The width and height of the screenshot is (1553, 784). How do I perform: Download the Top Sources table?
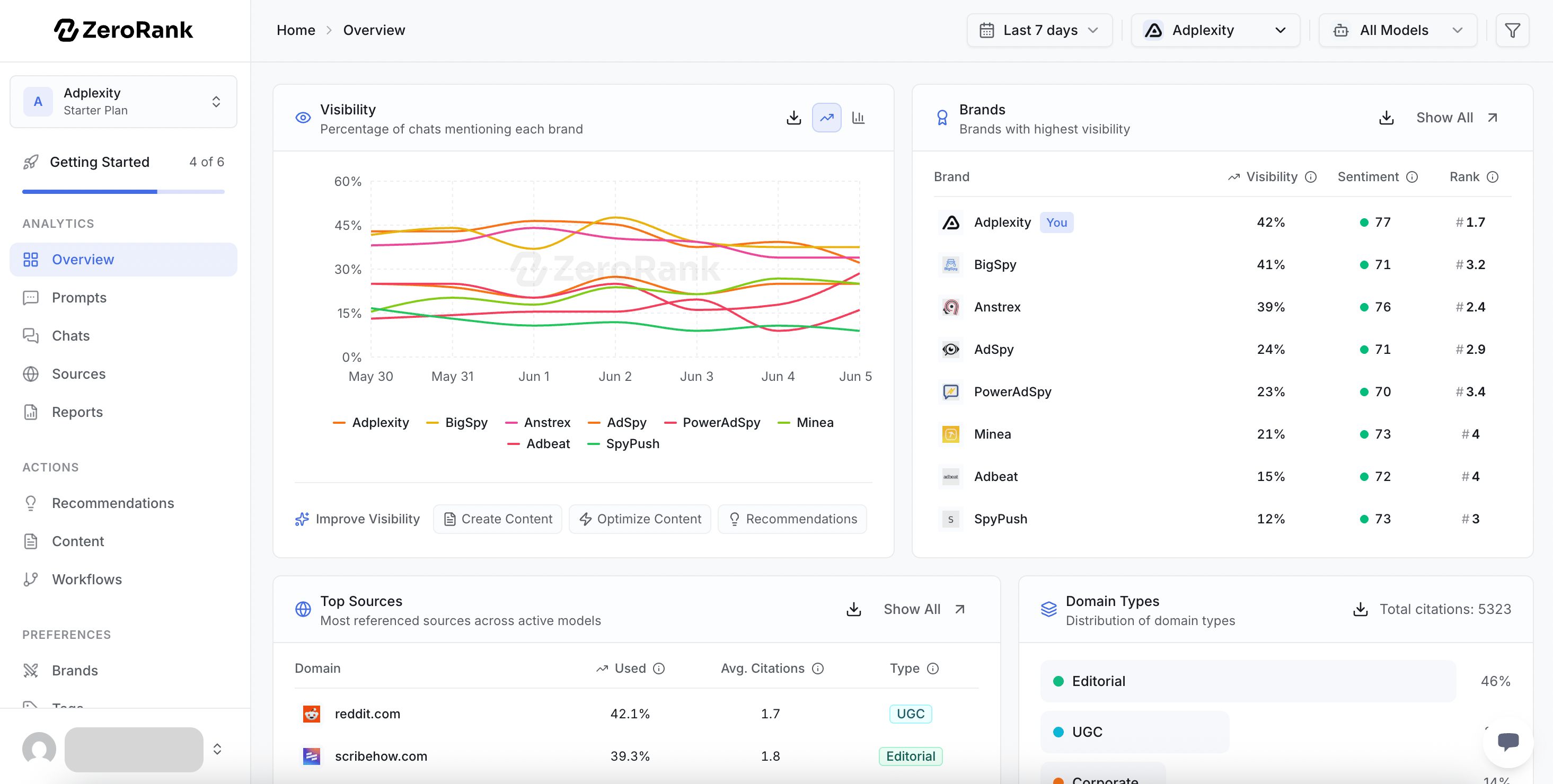854,609
